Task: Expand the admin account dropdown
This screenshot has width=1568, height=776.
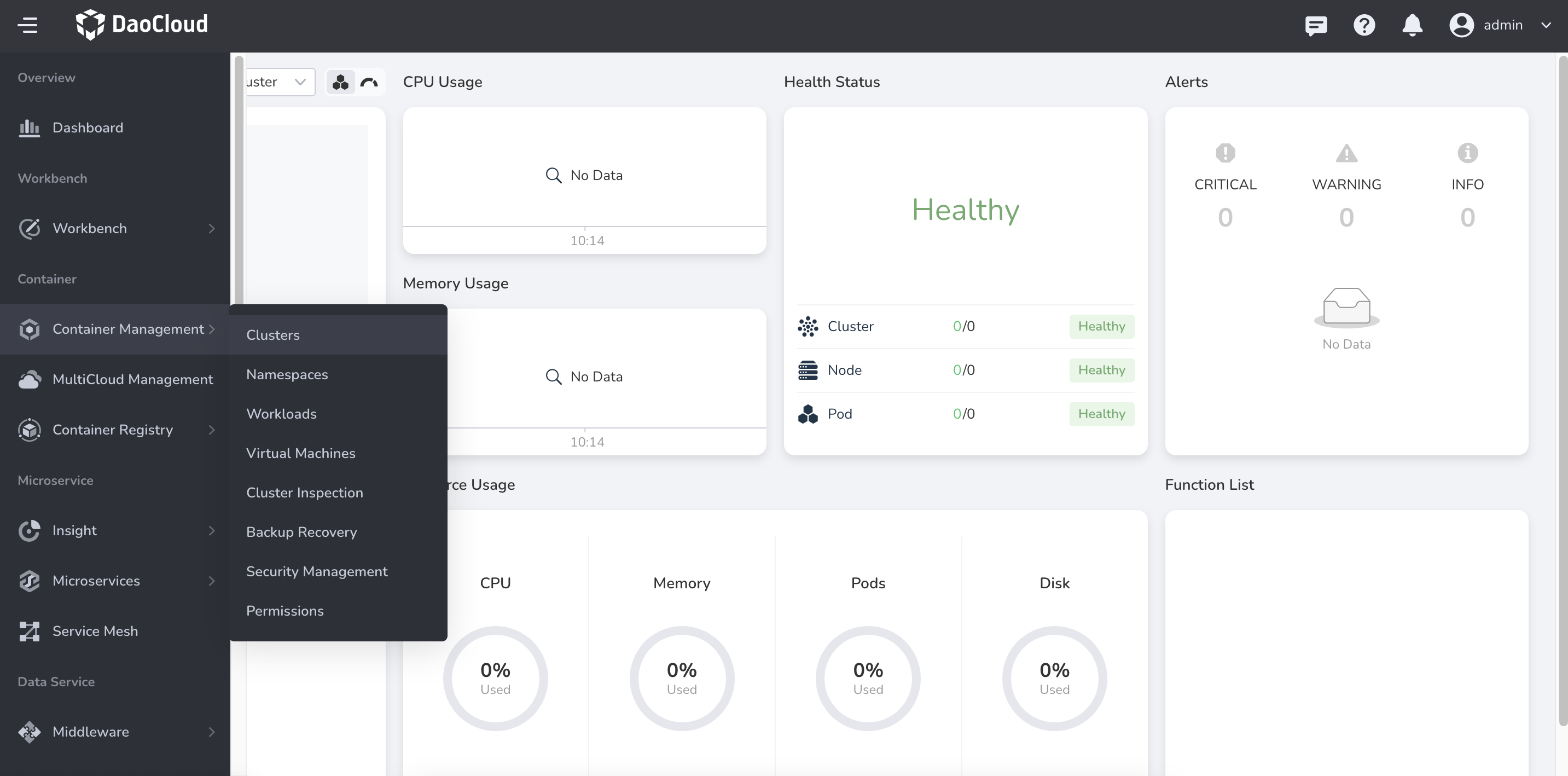Action: (x=1547, y=26)
